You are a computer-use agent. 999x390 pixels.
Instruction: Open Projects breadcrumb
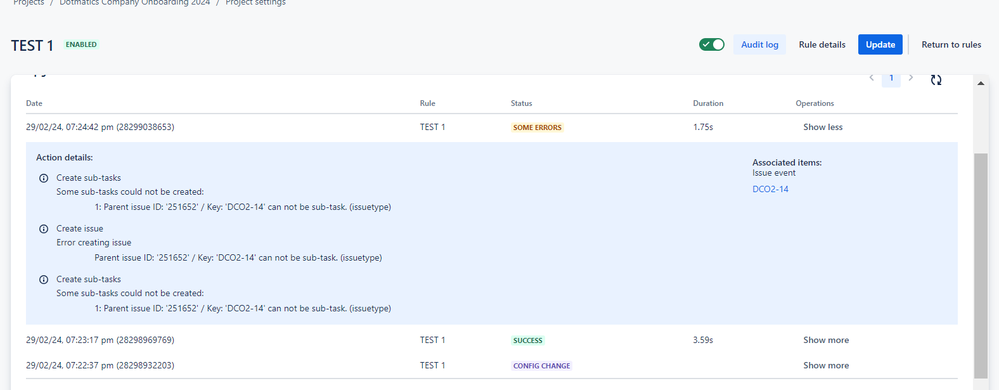click(x=29, y=3)
